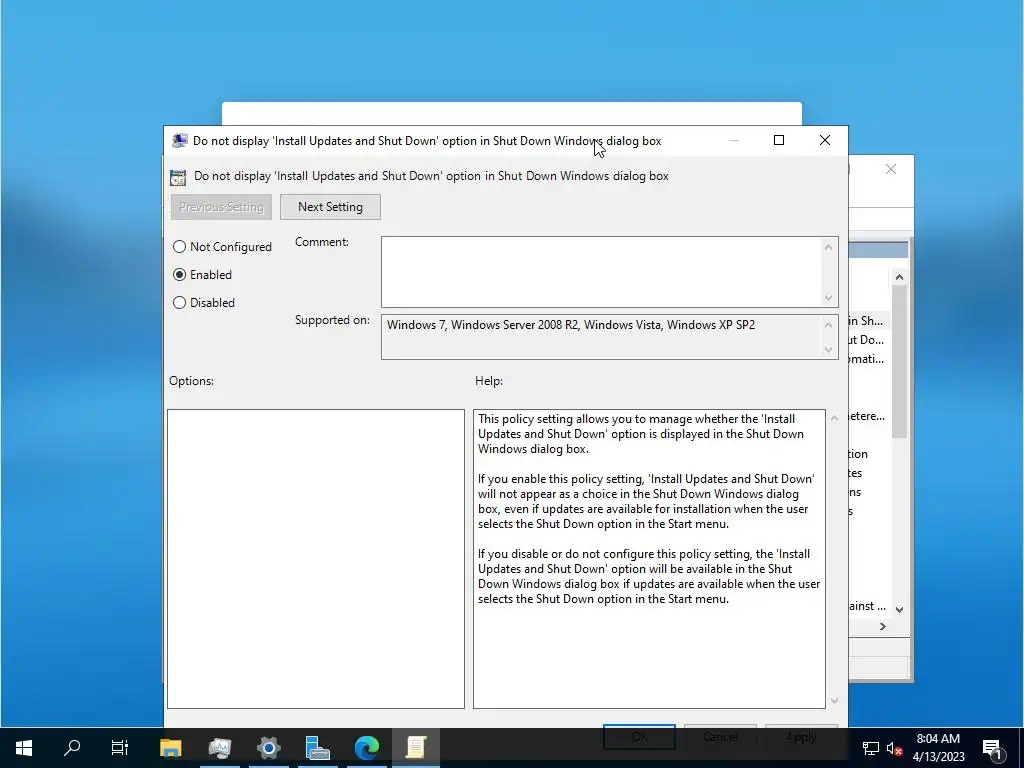Click the muted volume tray icon
Screen dimensions: 1024x768
(x=895, y=748)
